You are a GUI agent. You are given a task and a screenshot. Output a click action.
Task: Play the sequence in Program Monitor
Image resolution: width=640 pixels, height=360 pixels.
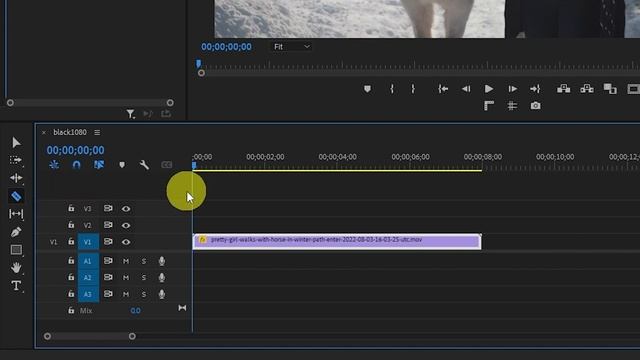(489, 89)
